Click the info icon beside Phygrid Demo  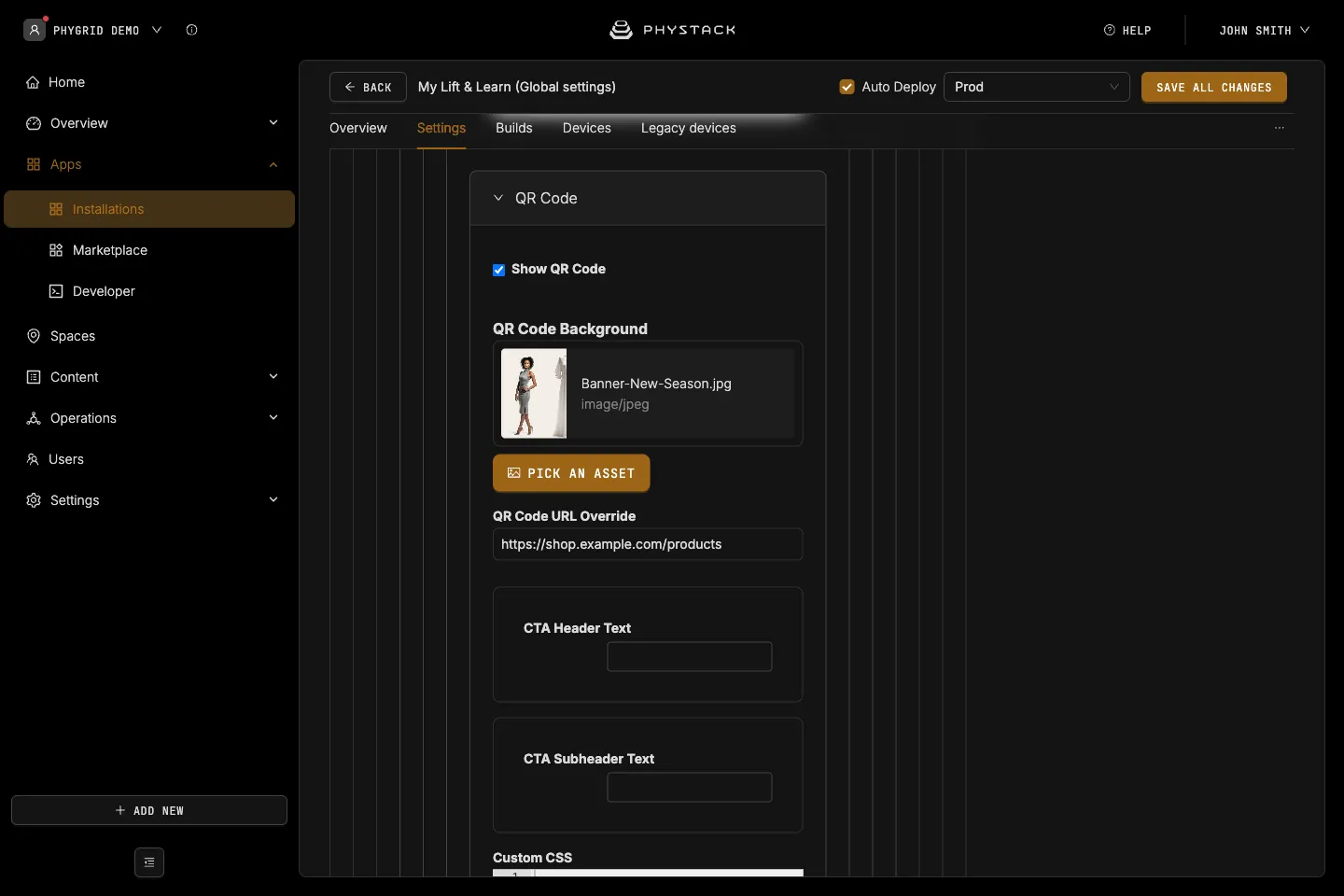pos(191,30)
